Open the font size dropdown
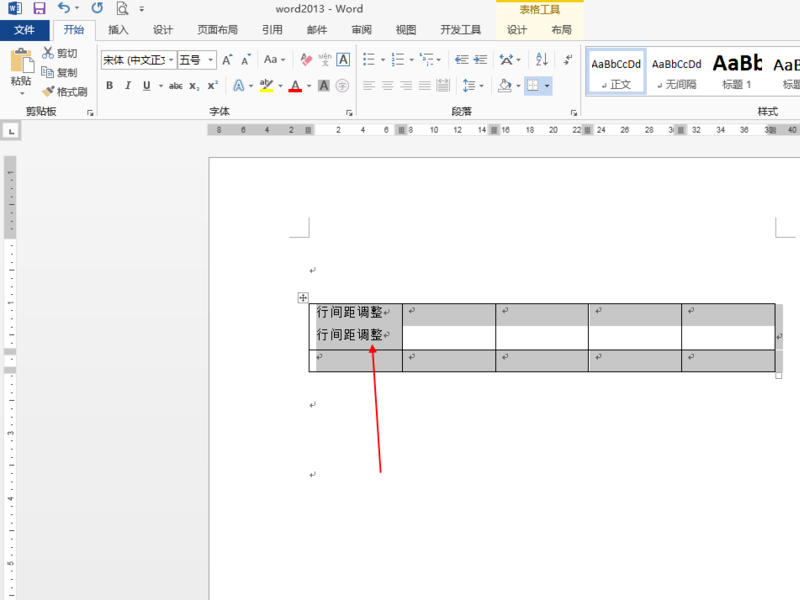Screen dimensions: 800x600 coord(210,60)
